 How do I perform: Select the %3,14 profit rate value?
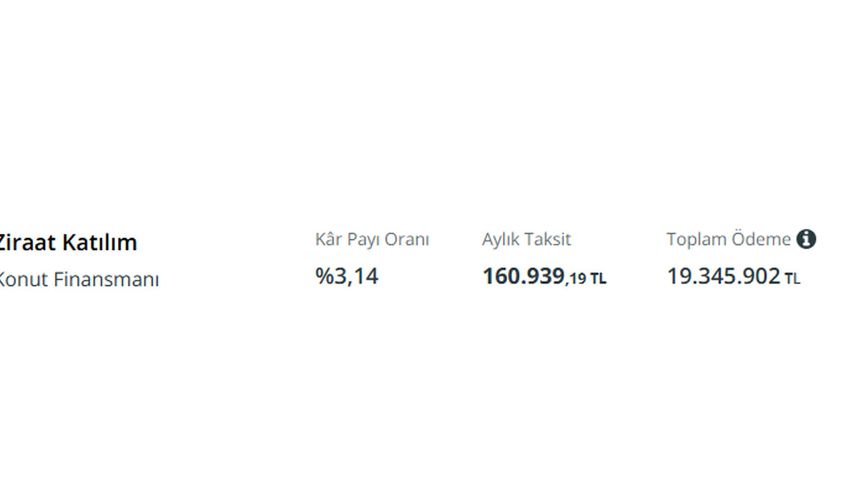(347, 276)
